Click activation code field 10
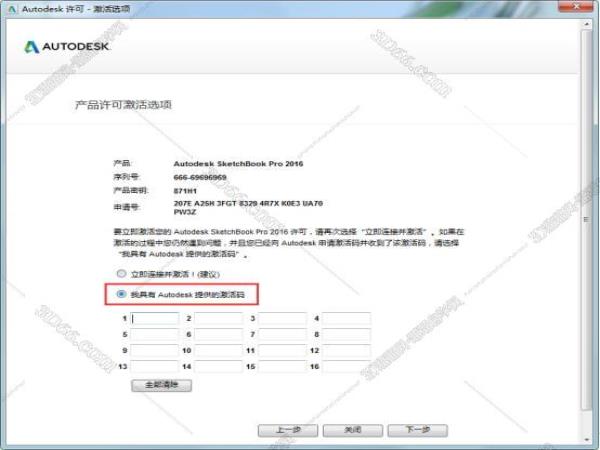 pos(218,351)
